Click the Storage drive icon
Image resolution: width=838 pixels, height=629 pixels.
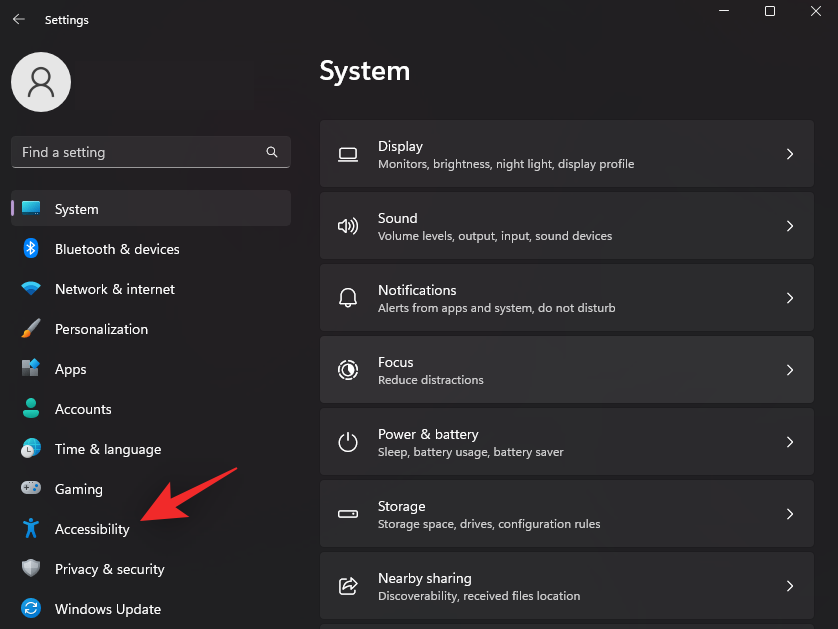[x=347, y=513]
